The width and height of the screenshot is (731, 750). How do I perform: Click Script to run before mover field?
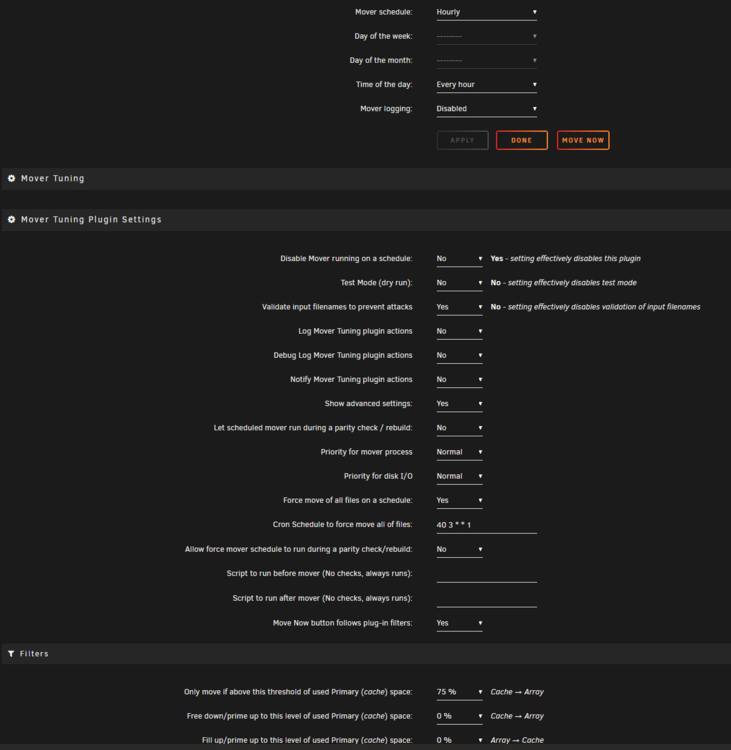pyautogui.click(x=486, y=574)
